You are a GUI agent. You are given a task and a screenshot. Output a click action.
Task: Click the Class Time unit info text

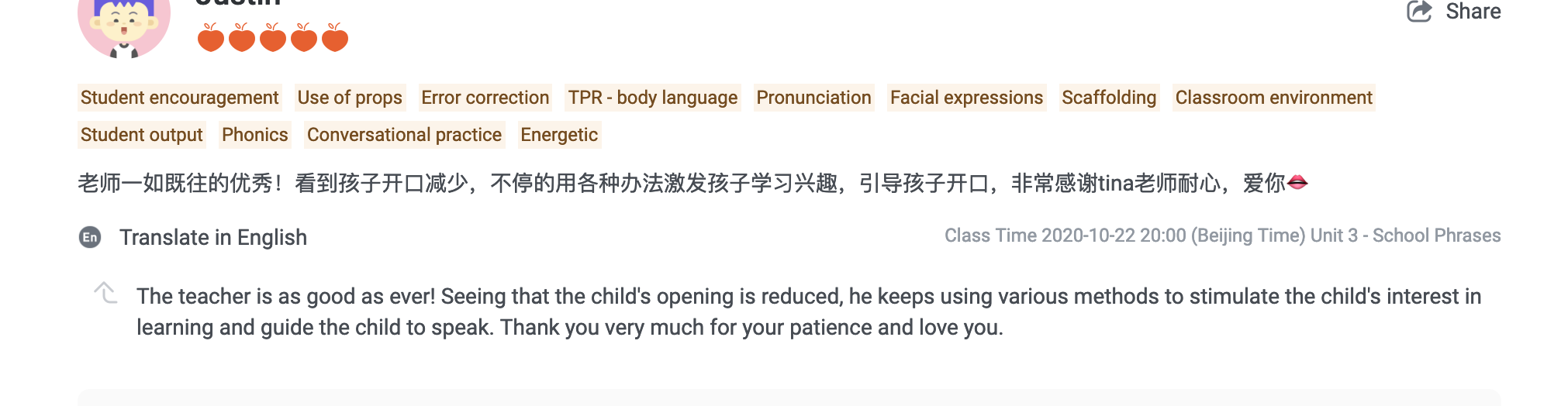click(1222, 236)
